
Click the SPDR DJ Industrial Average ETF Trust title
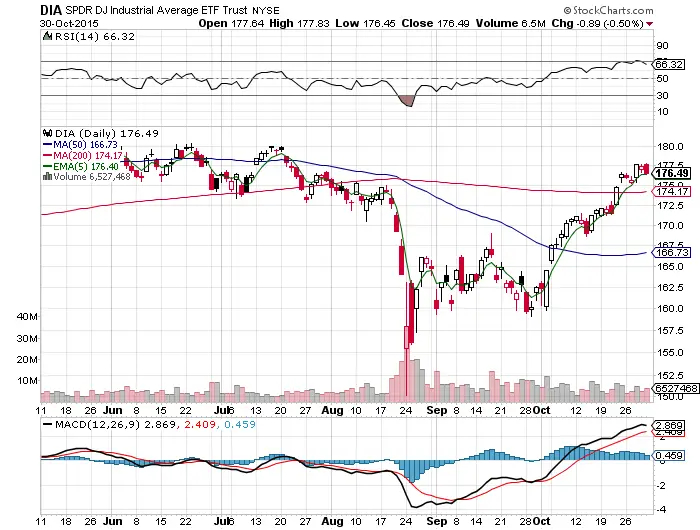click(156, 10)
